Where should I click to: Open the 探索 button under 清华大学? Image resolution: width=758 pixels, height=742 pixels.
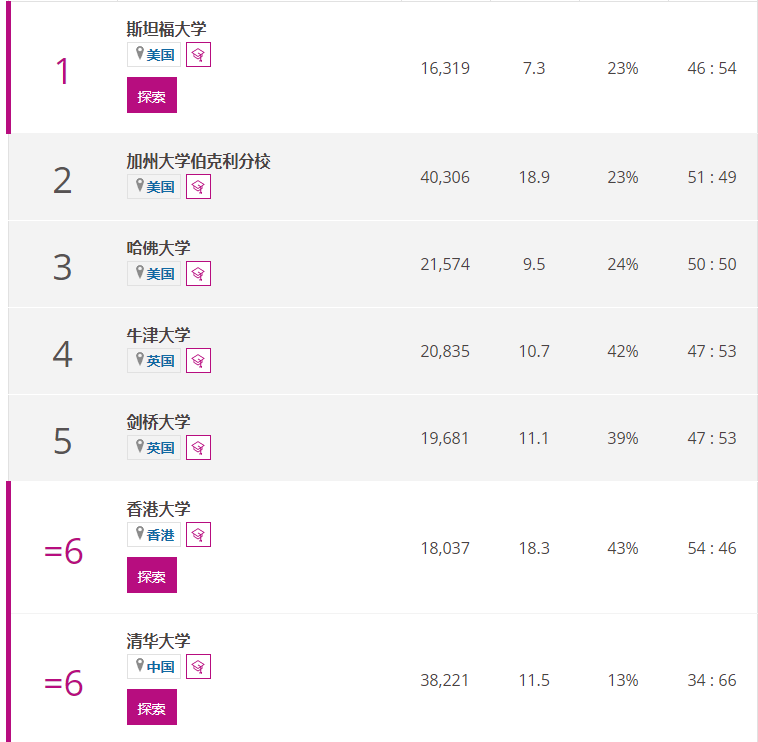tap(152, 707)
